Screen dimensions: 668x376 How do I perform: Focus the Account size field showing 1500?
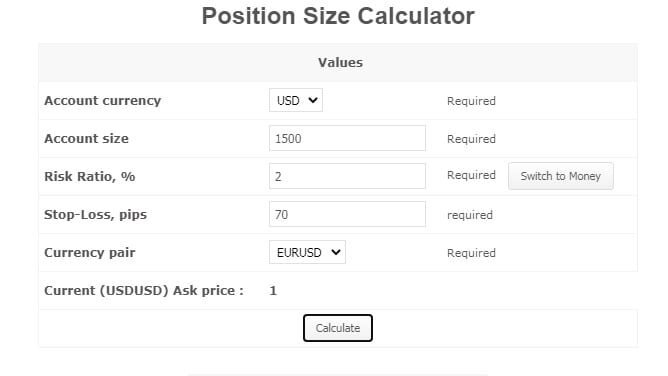point(347,138)
